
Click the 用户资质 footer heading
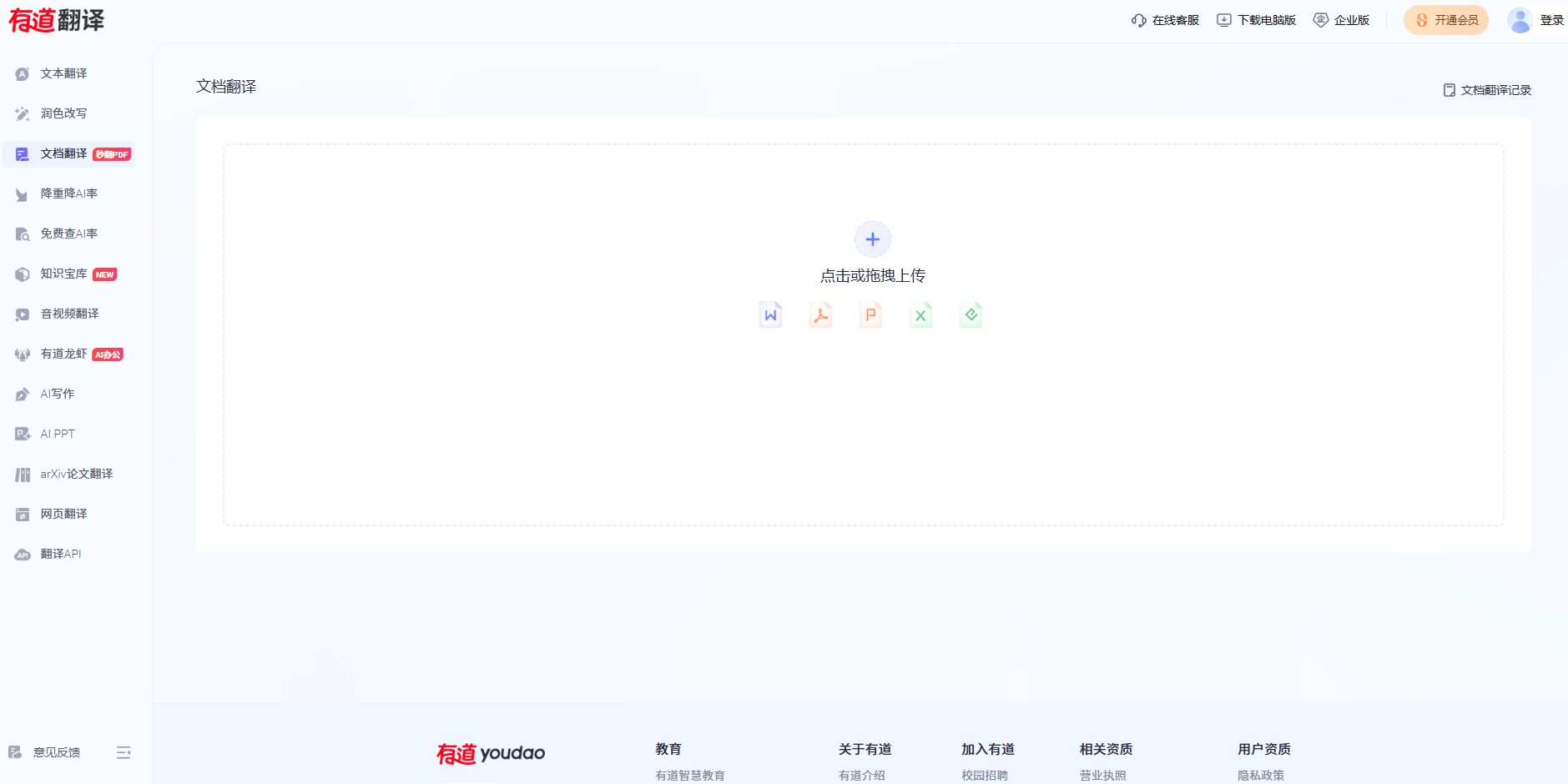(1264, 749)
